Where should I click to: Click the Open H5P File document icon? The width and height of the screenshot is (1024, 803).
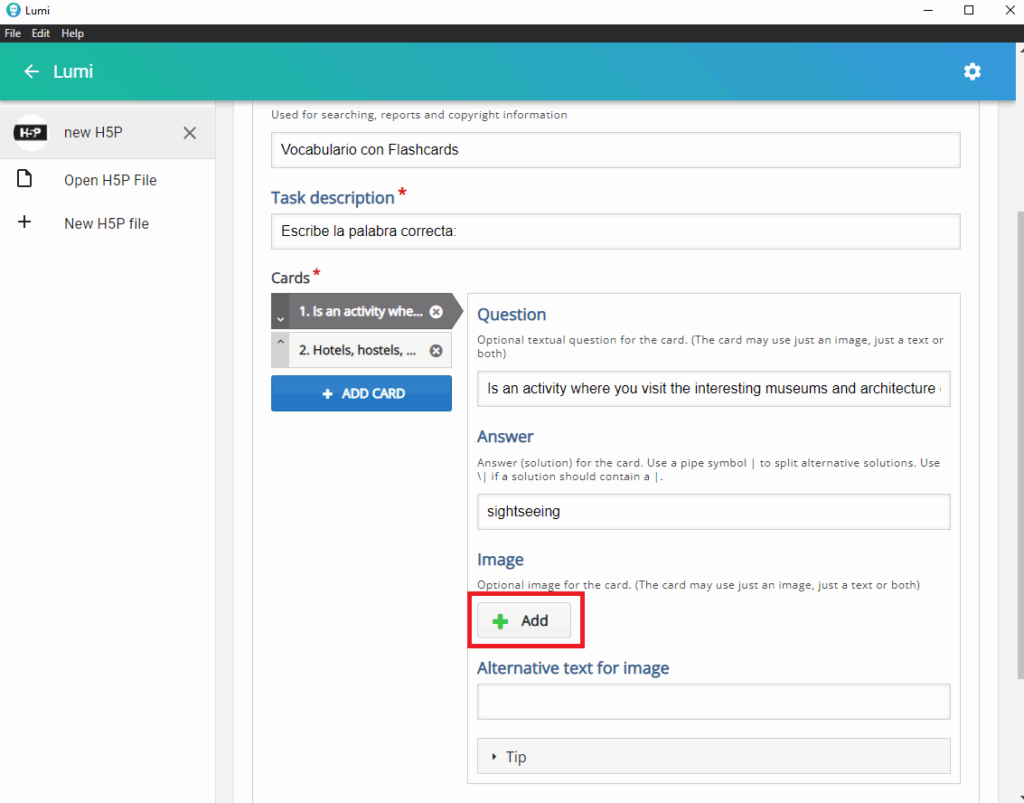[x=25, y=180]
